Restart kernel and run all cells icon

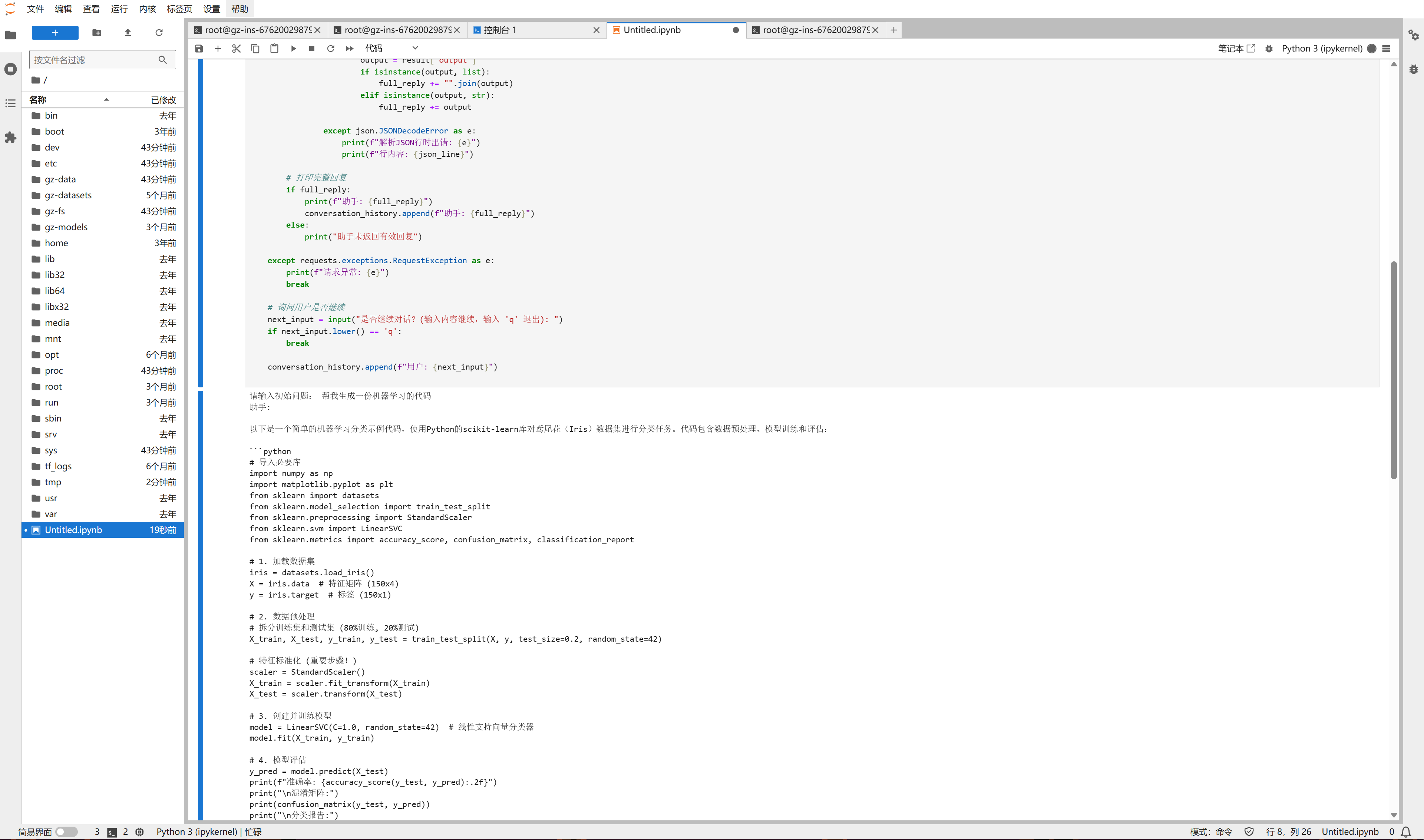point(350,49)
